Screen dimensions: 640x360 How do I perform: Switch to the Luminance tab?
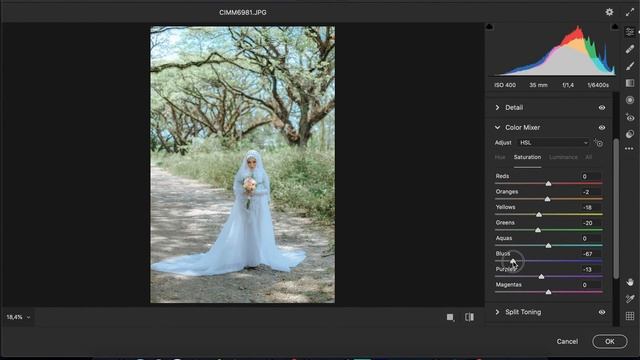(563, 157)
